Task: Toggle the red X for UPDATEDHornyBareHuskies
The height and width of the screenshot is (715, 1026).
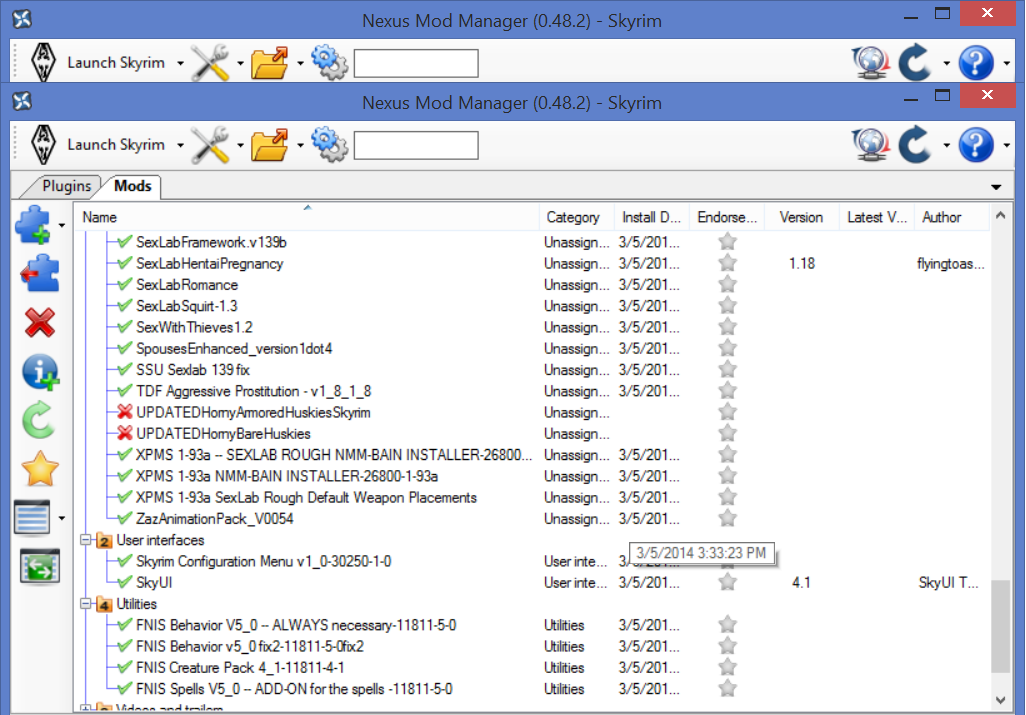Action: 124,434
